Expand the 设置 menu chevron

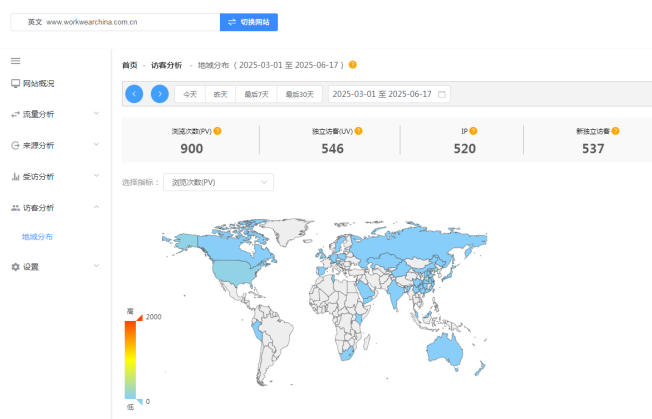tap(96, 266)
